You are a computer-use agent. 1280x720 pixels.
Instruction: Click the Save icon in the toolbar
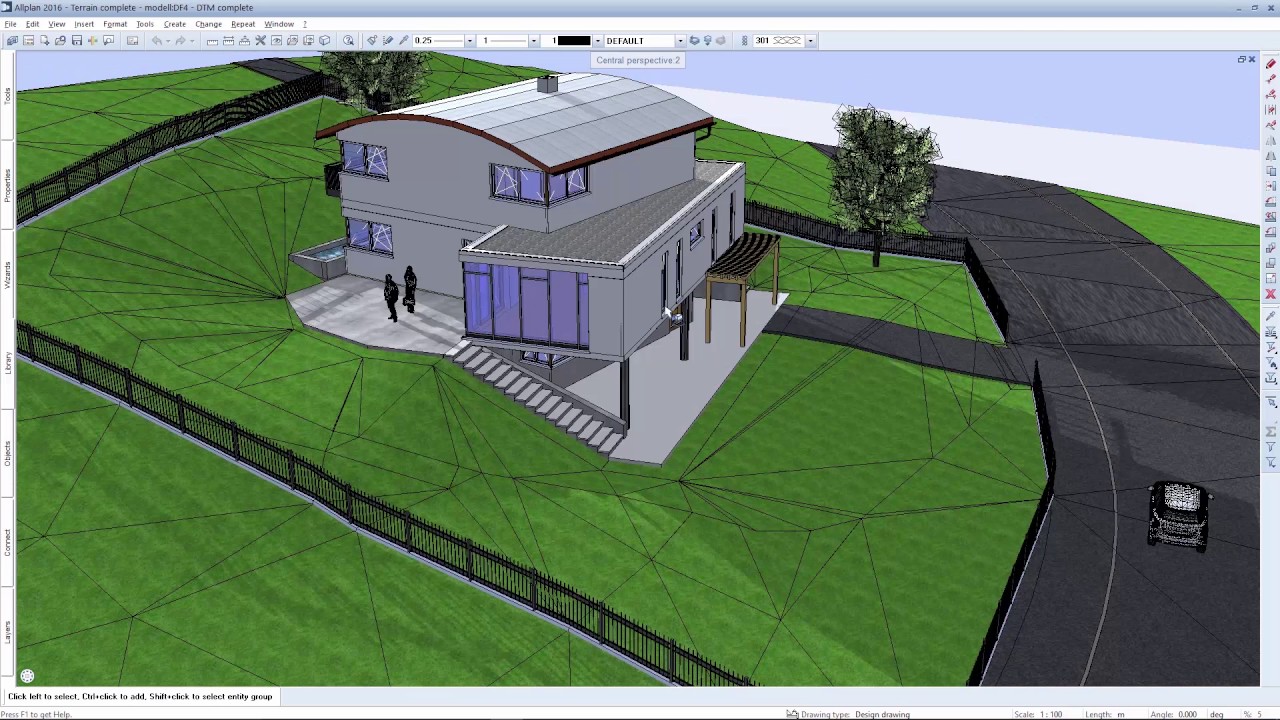[76, 41]
